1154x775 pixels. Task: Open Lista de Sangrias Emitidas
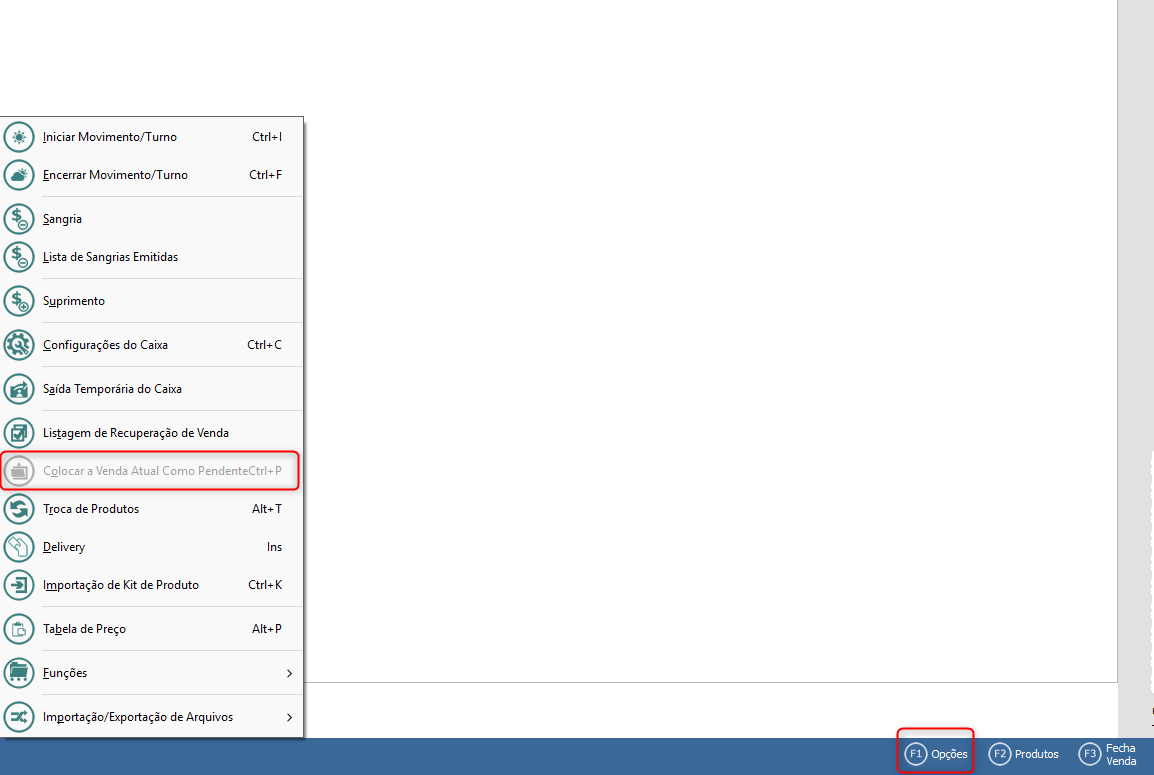tap(152, 257)
